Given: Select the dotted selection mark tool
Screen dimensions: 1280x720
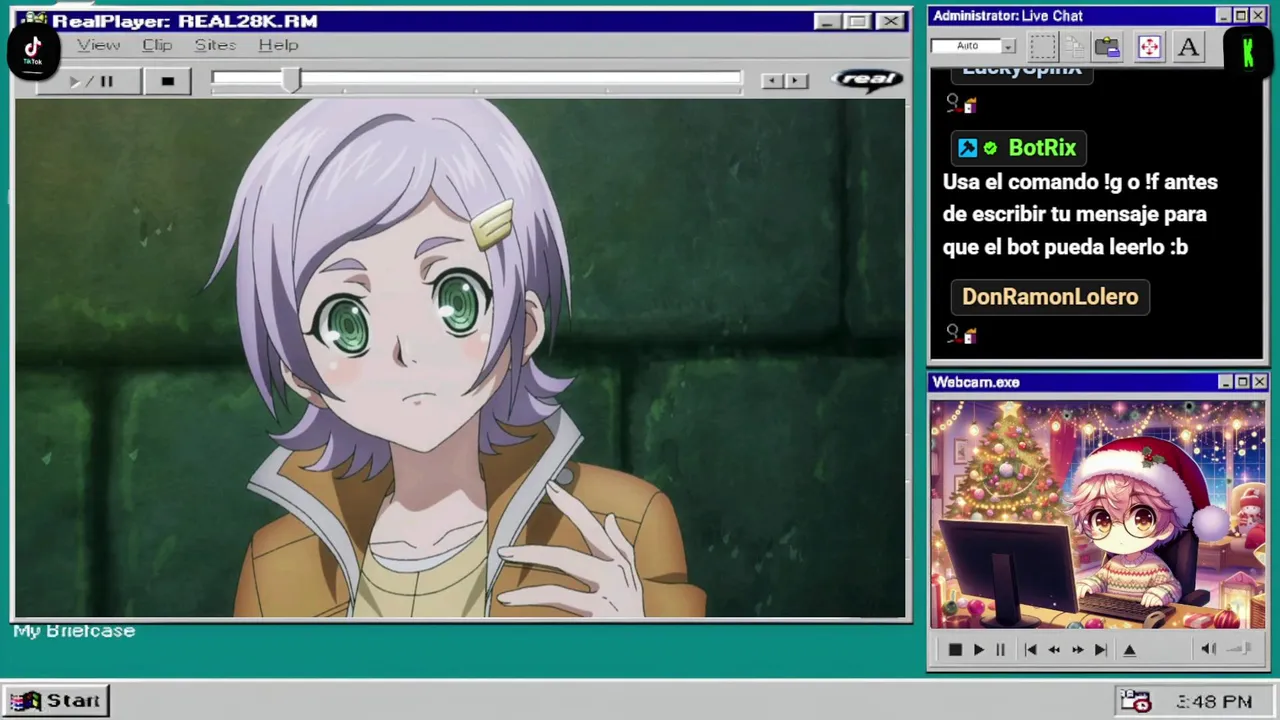Looking at the screenshot, I should point(1043,46).
